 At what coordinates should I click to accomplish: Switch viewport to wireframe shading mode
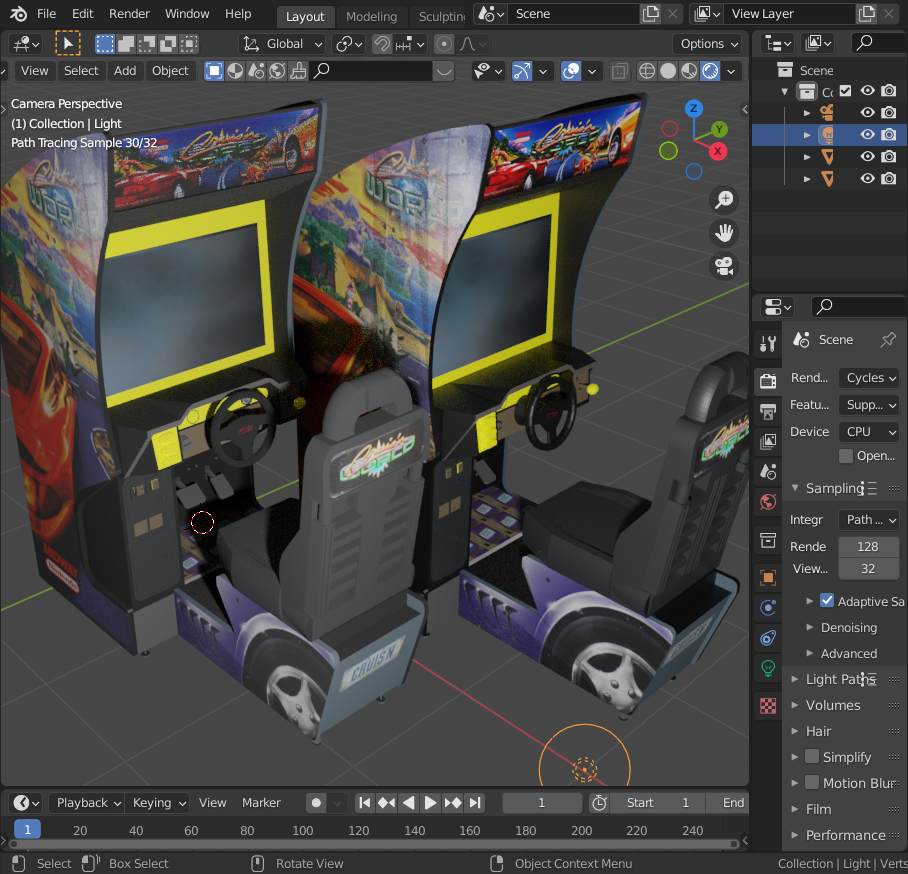pos(646,70)
